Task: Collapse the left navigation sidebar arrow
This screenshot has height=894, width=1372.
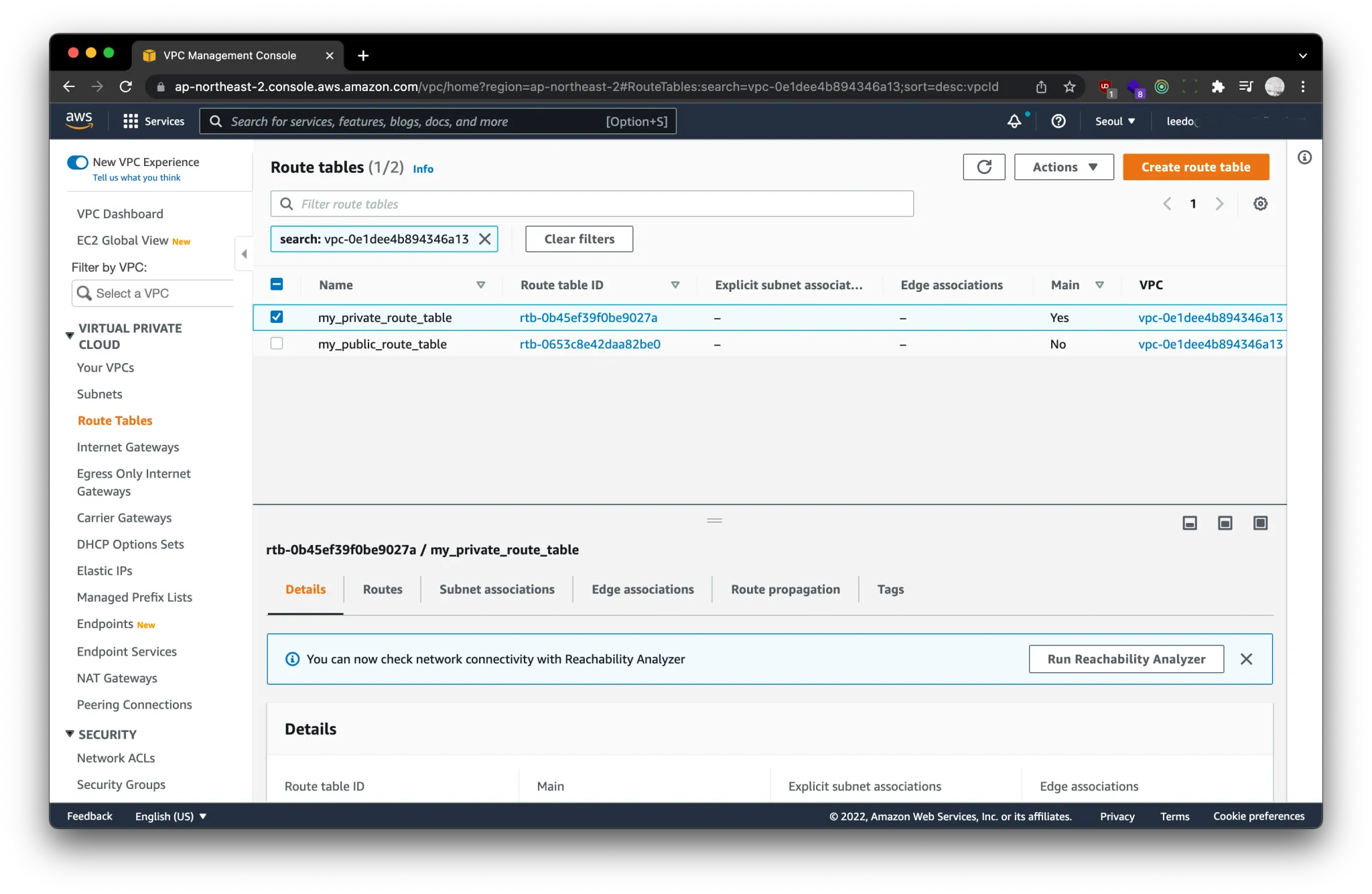Action: [244, 254]
